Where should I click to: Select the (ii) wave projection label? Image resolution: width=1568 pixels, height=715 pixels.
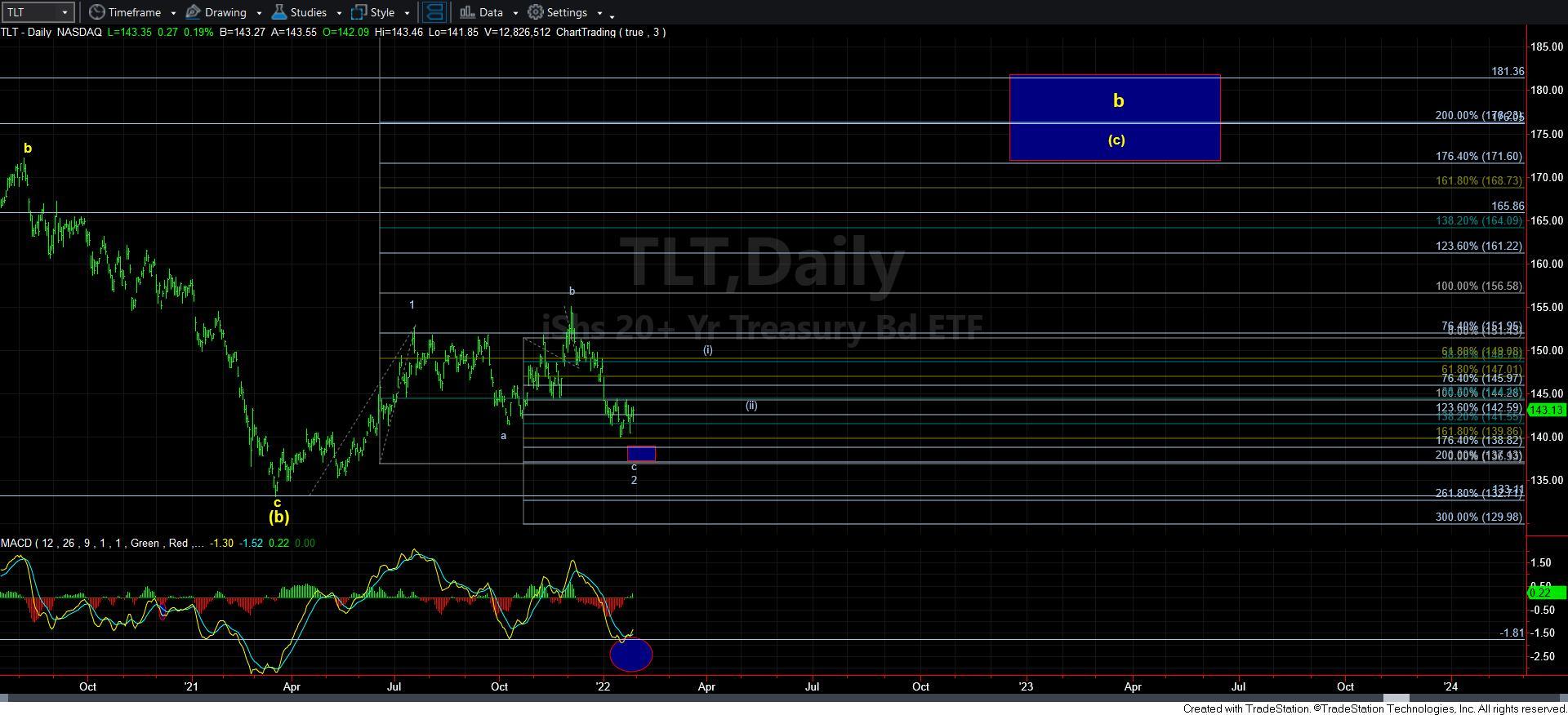tap(751, 405)
